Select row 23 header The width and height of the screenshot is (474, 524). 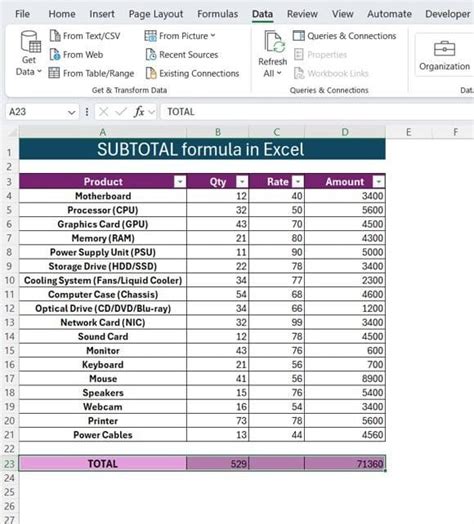(x=9, y=464)
